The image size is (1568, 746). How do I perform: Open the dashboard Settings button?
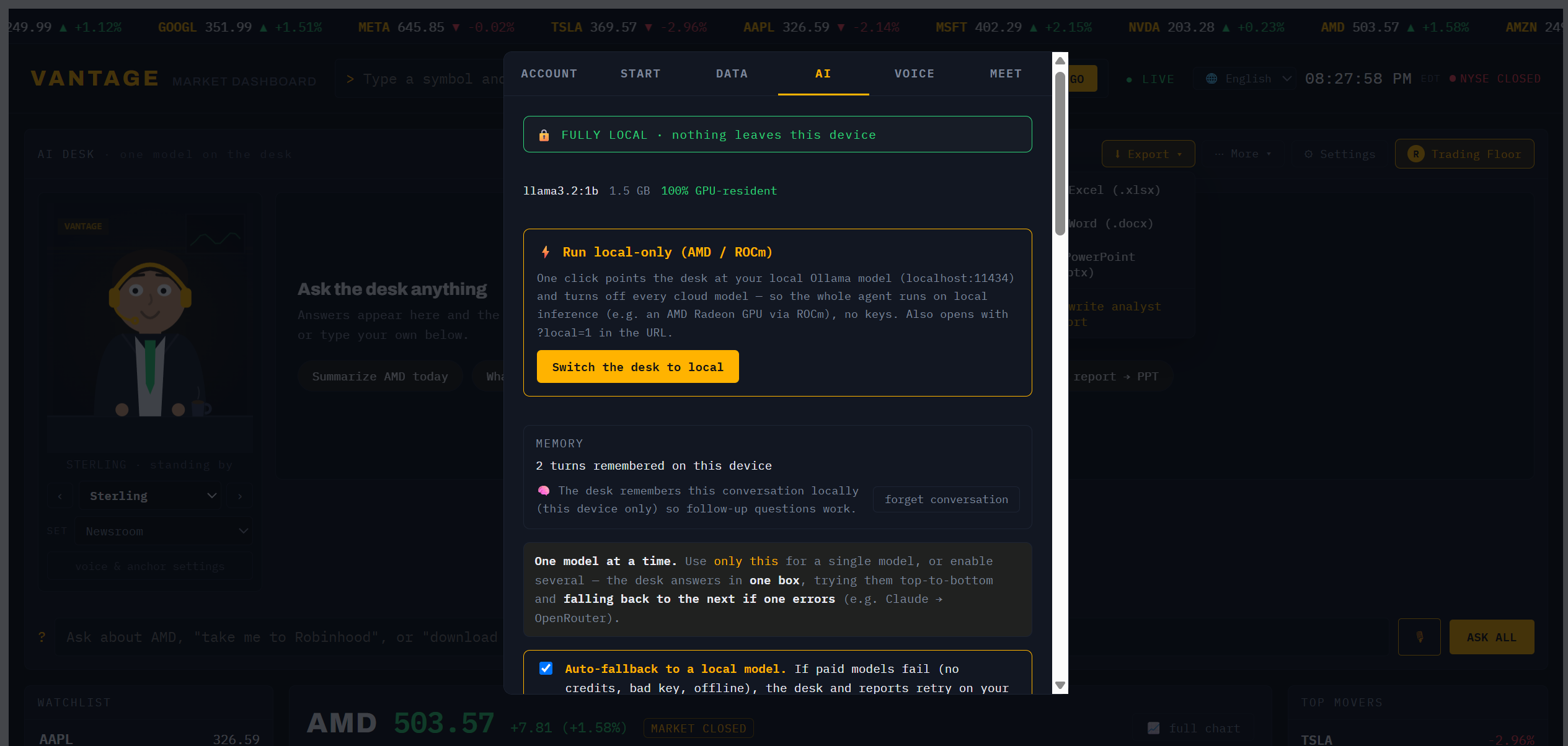pos(1340,154)
